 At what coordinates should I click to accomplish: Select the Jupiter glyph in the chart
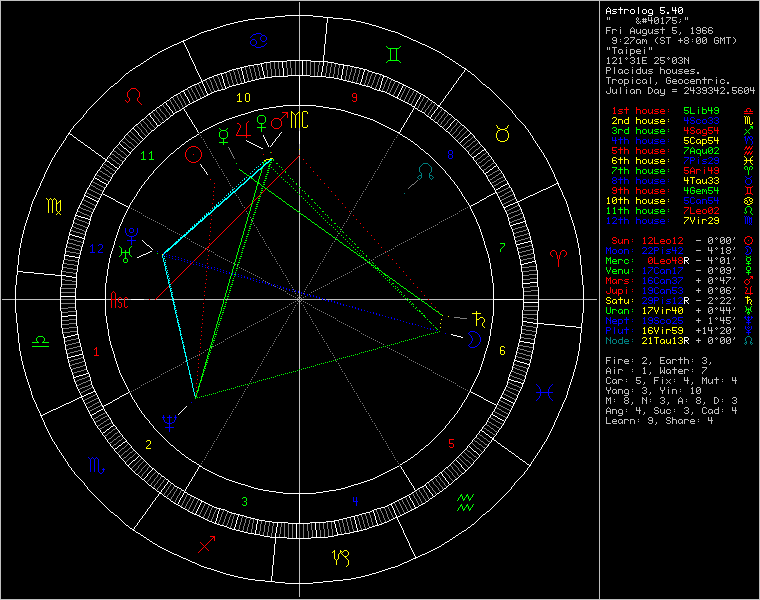pyautogui.click(x=243, y=130)
